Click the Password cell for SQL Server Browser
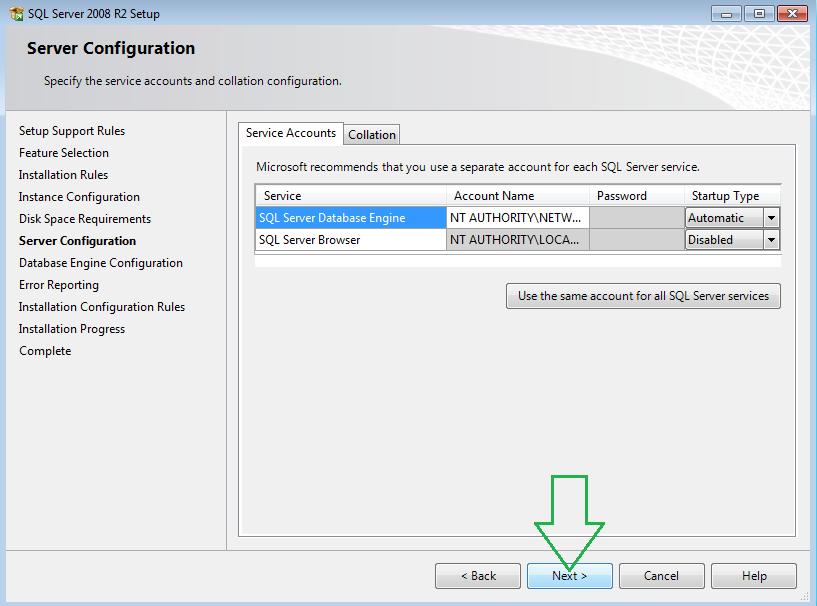The width and height of the screenshot is (817, 606). [x=637, y=240]
